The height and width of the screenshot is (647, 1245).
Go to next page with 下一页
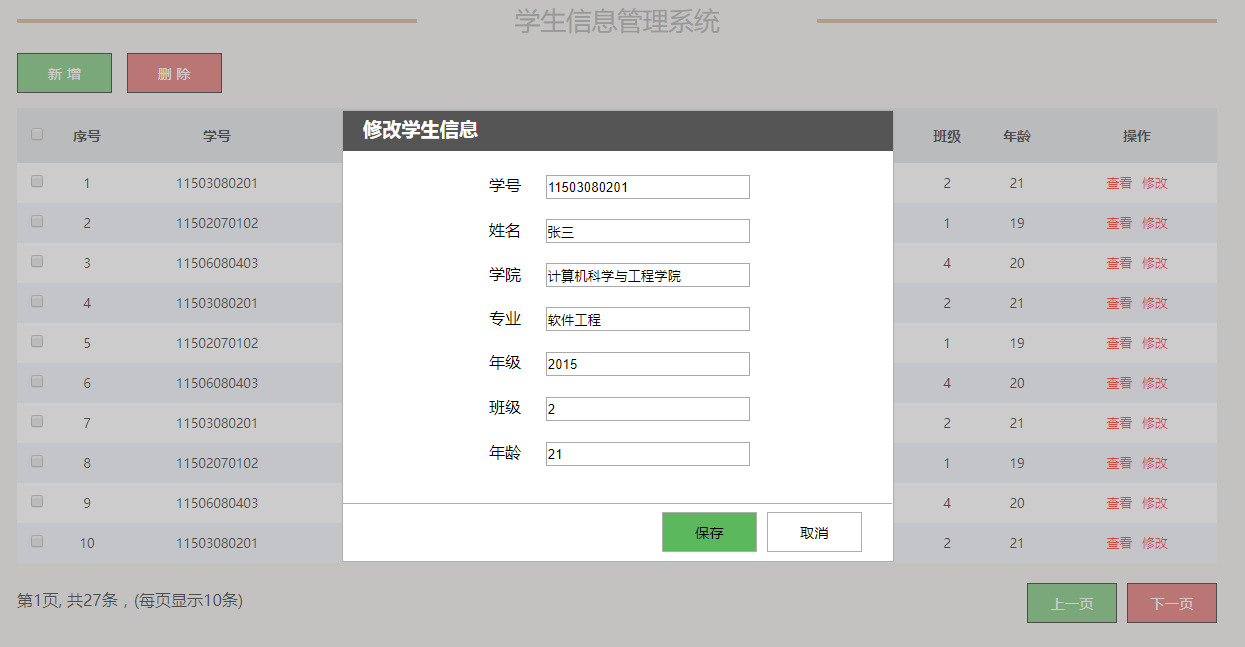coord(1171,603)
